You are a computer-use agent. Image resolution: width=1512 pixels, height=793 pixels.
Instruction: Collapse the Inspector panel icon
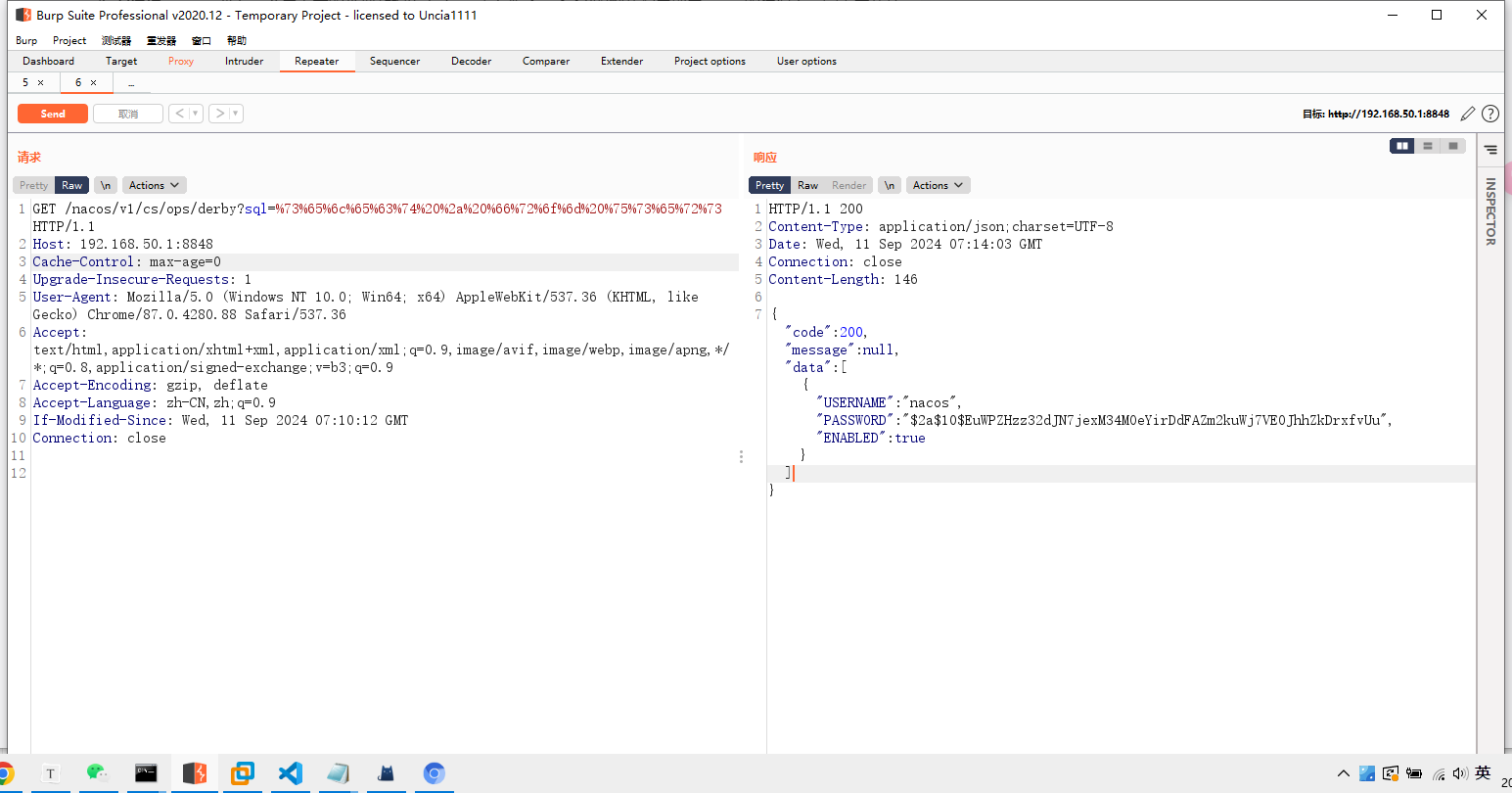tap(1489, 150)
